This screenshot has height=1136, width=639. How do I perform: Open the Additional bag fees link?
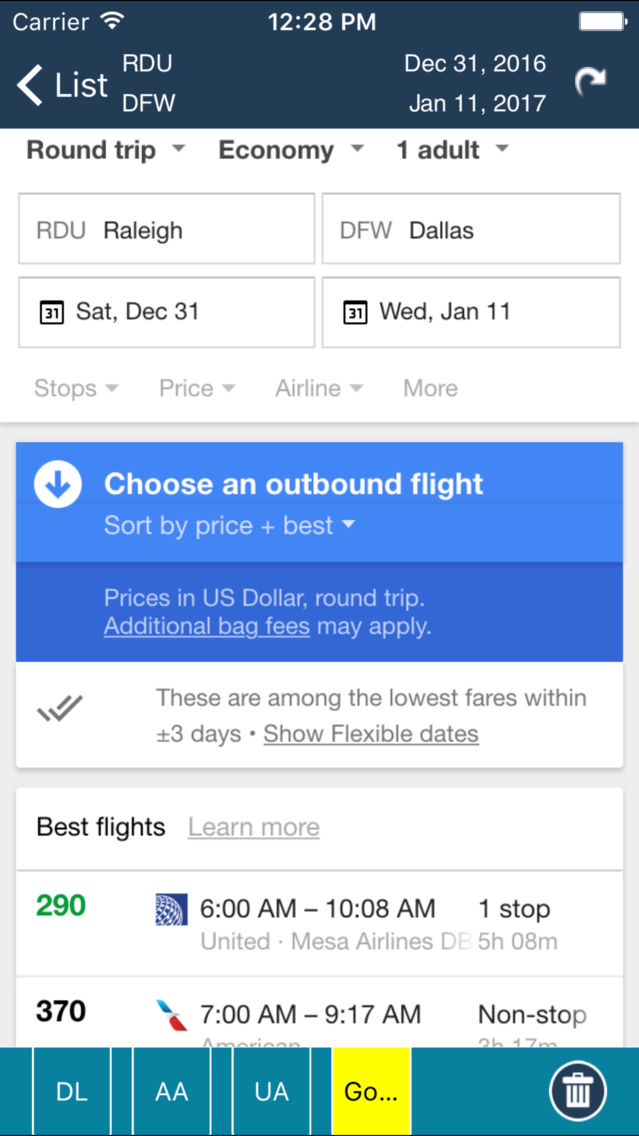207,627
